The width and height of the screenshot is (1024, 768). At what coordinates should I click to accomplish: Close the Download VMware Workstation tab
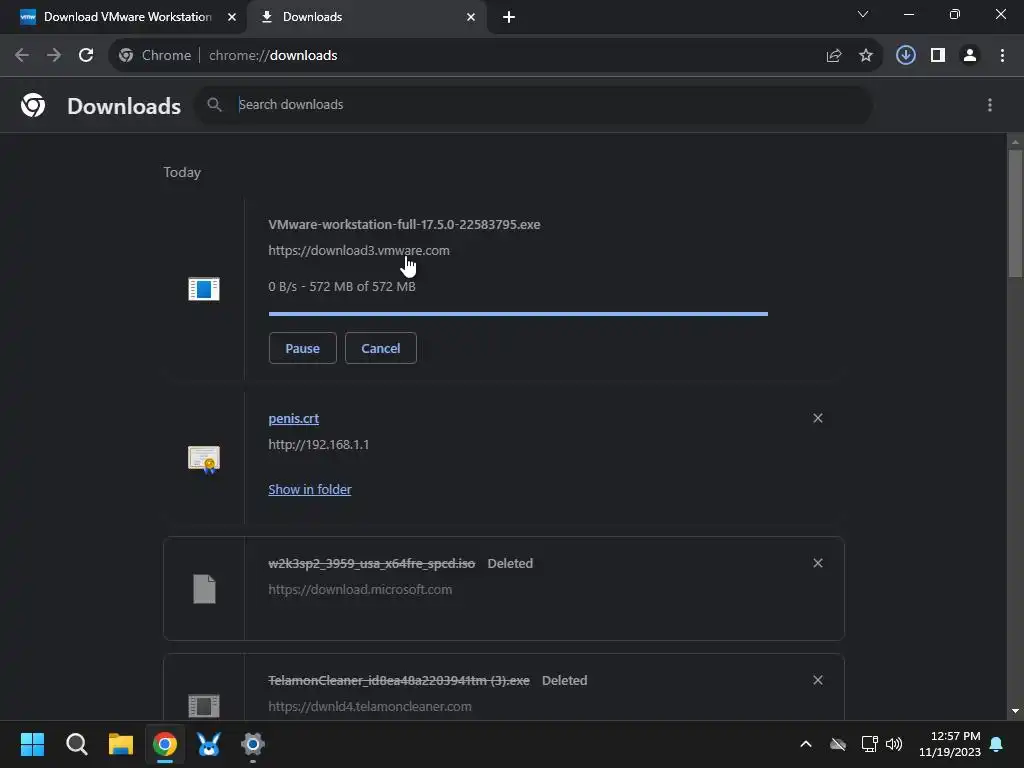232,17
